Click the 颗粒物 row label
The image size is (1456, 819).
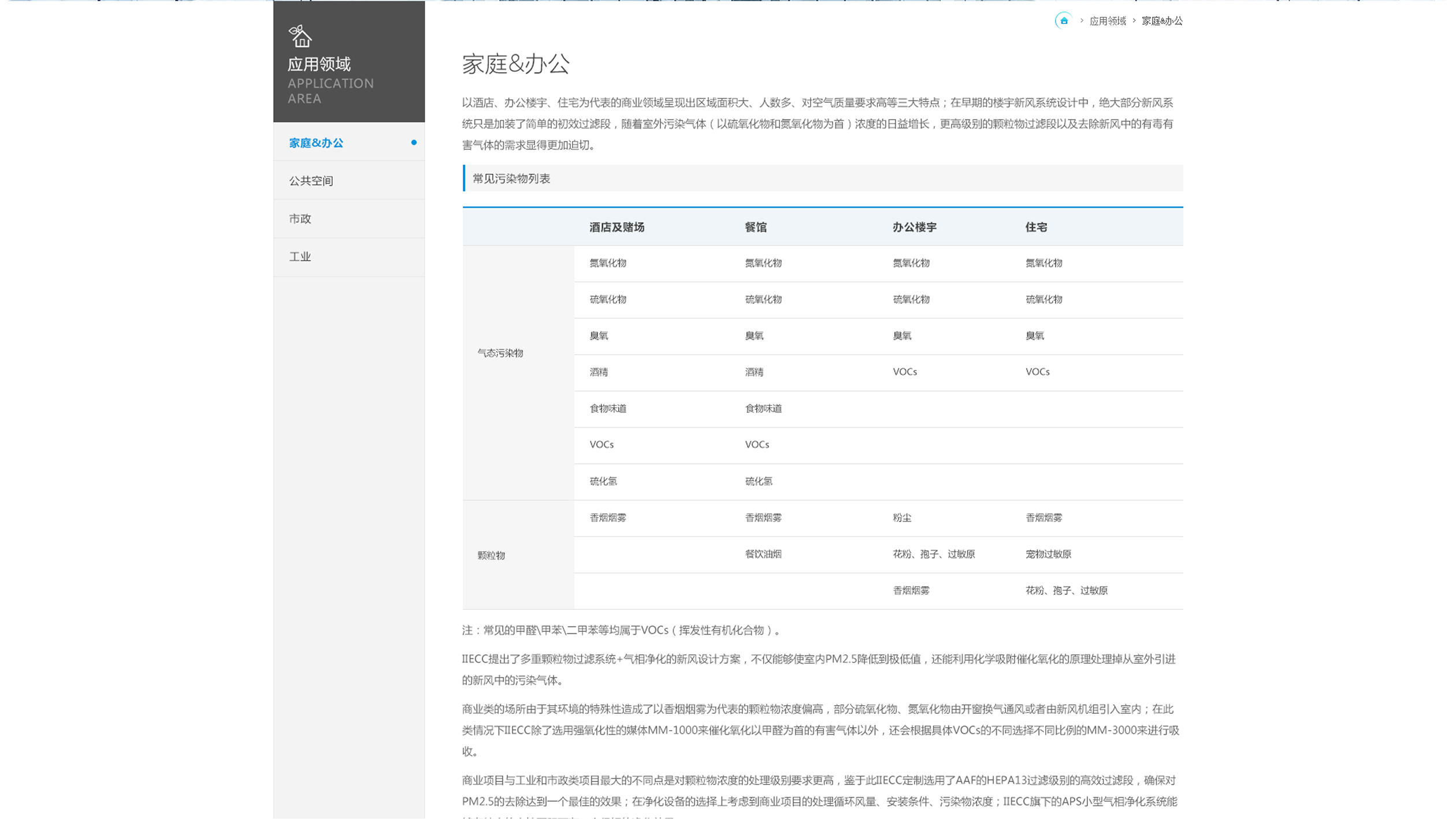(x=492, y=554)
